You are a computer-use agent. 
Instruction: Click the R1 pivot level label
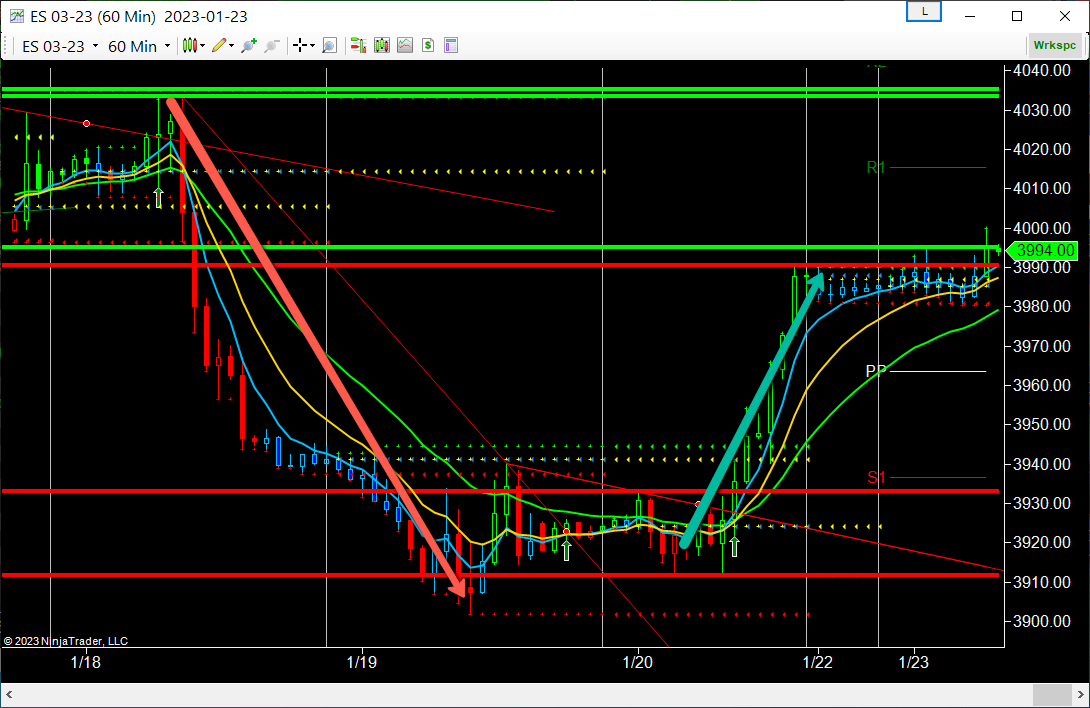tap(876, 168)
